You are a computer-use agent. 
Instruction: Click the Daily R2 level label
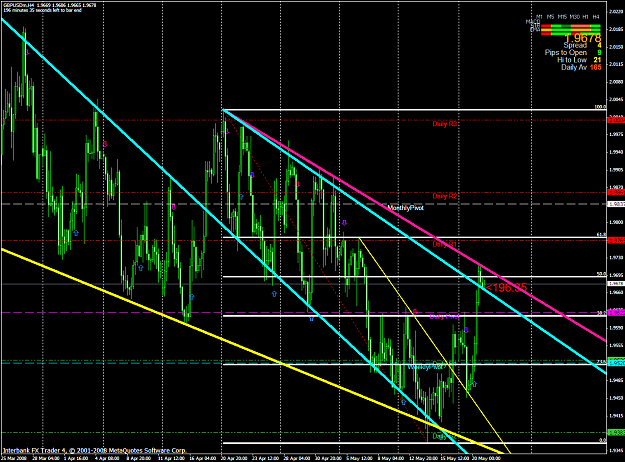[x=445, y=196]
